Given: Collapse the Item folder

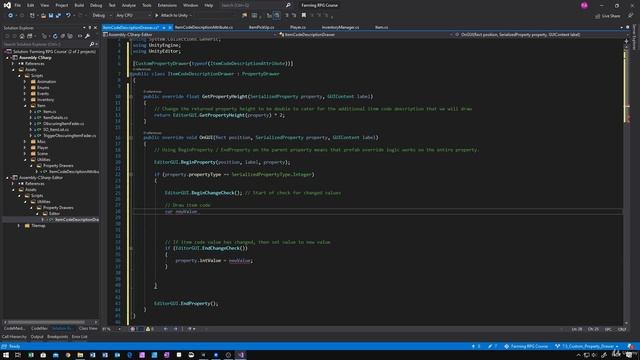Looking at the screenshot, I should coord(25,106).
